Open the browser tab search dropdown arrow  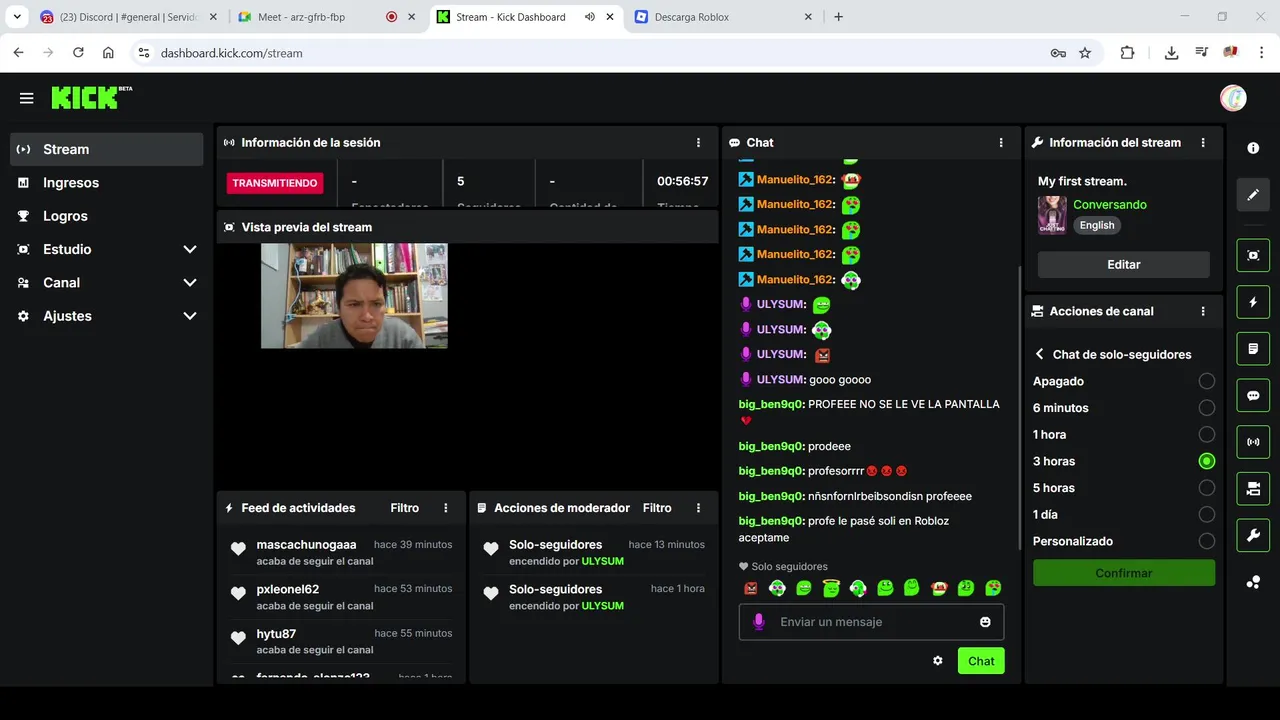17,17
